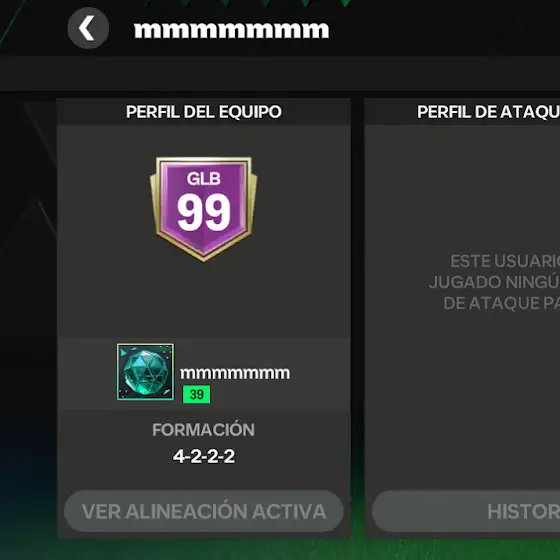The image size is (560, 560).
Task: Tap the mmmmmmmm page title
Action: [x=231, y=30]
